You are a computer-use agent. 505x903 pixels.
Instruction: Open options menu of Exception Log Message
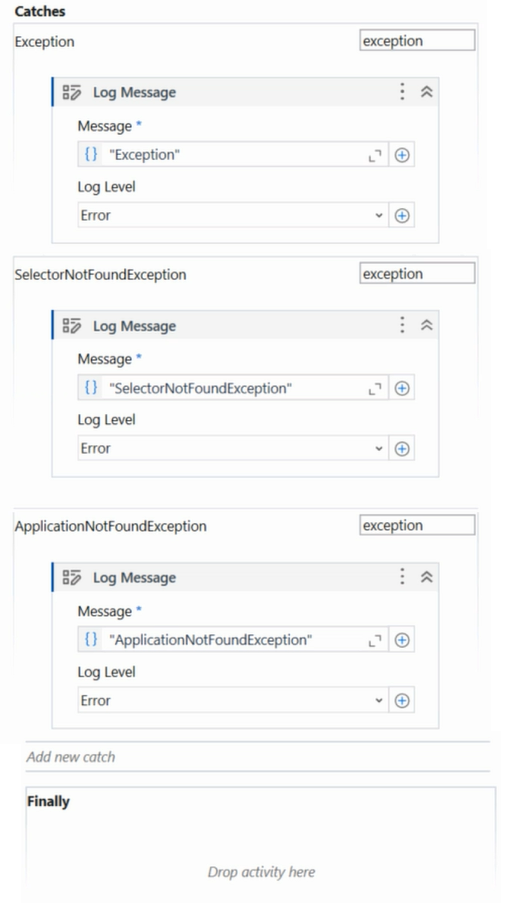402,92
